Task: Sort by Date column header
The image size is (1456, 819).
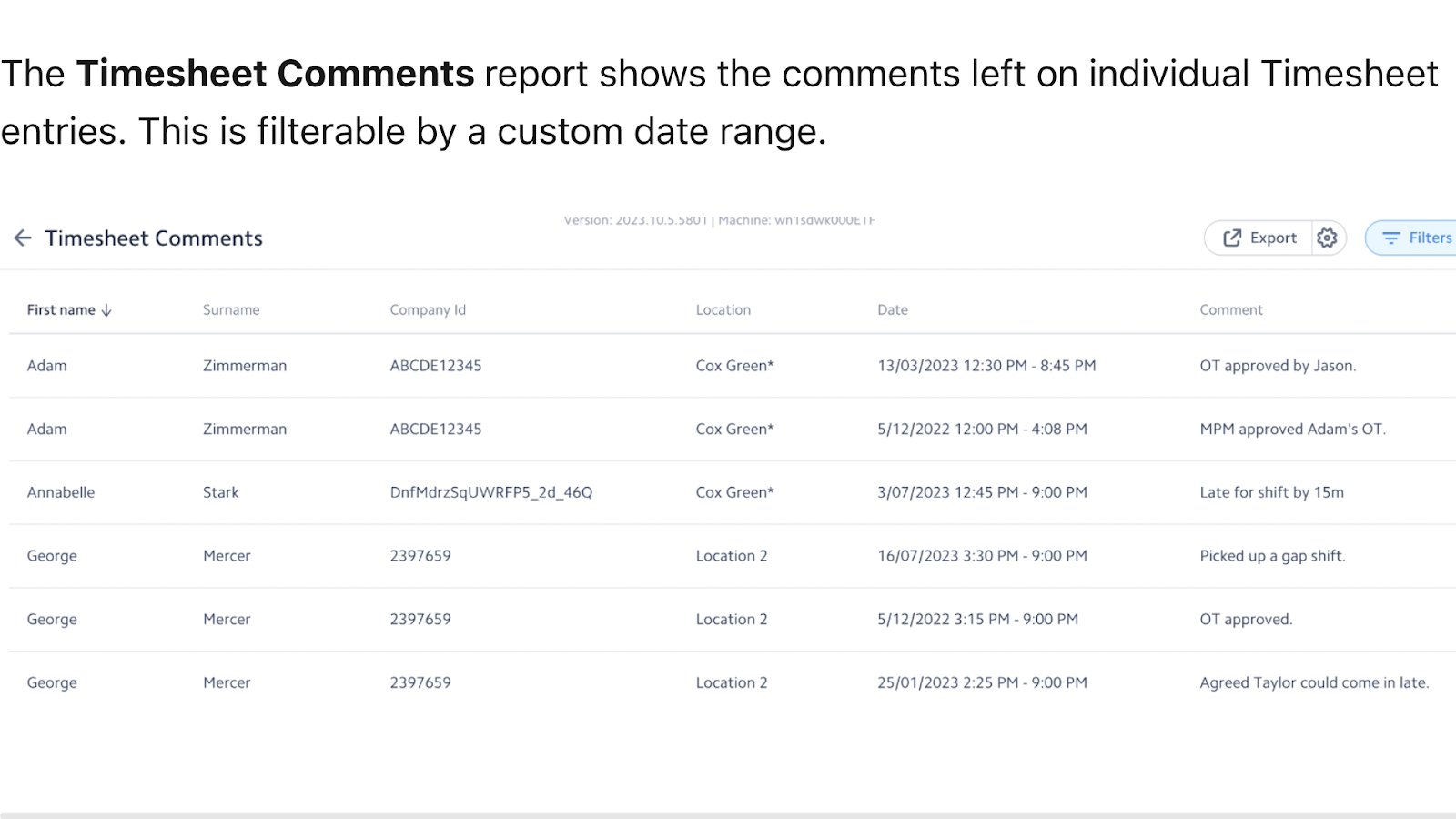Action: (893, 310)
